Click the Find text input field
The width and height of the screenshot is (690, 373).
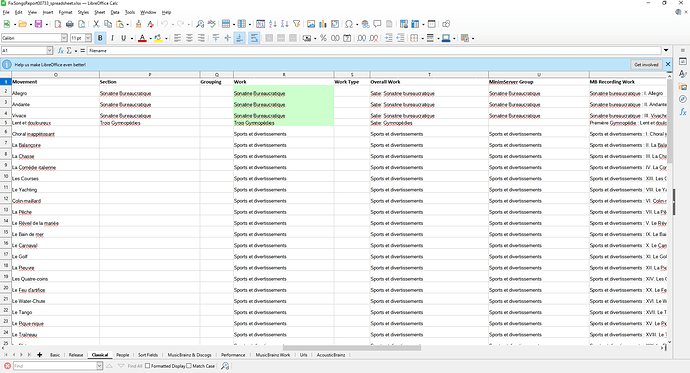tap(54, 366)
